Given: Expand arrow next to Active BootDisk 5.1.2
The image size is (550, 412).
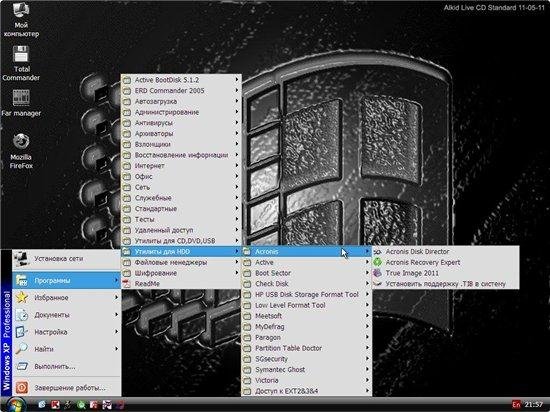Looking at the screenshot, I should [237, 80].
